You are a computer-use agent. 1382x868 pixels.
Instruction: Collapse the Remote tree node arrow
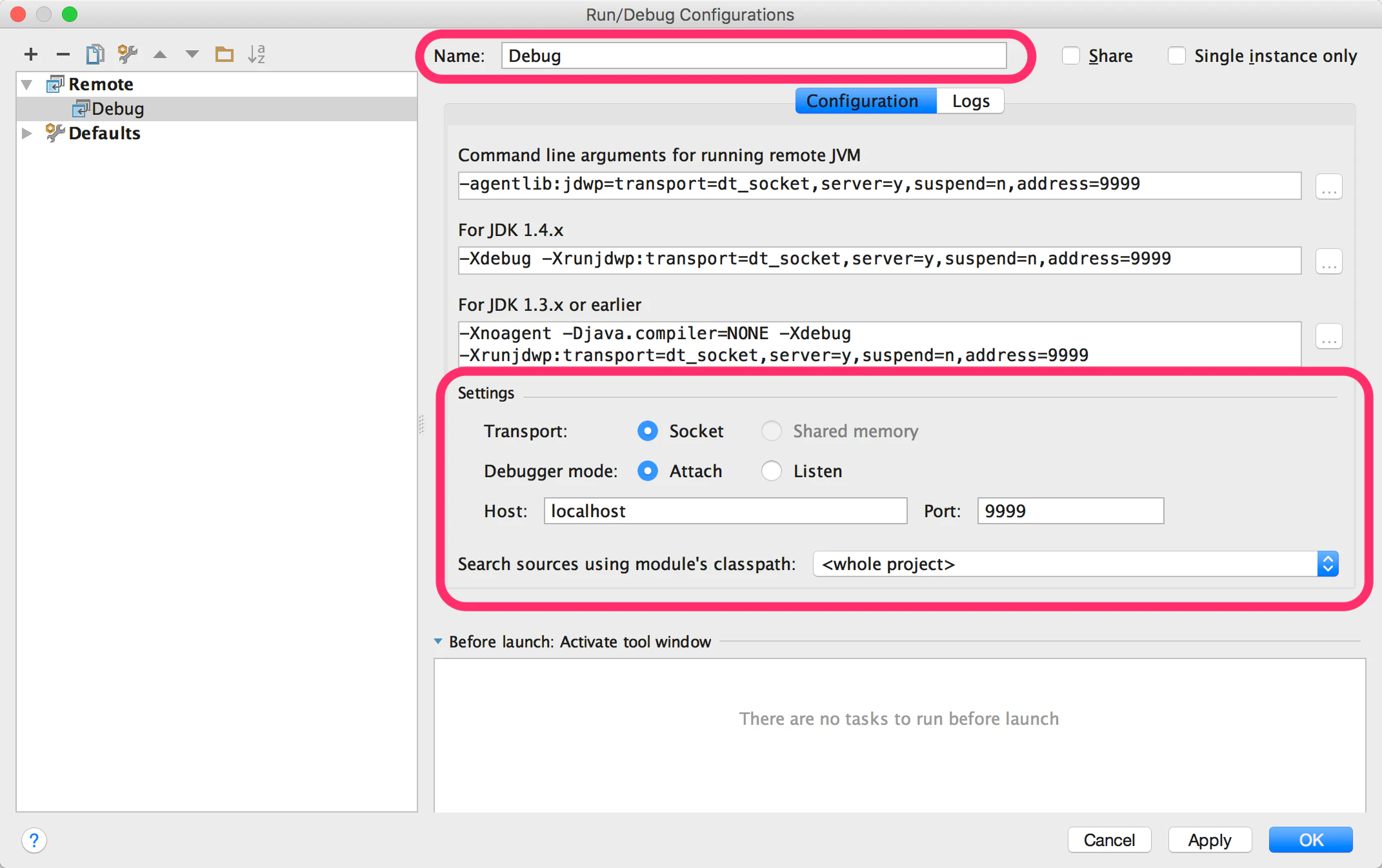coord(27,84)
